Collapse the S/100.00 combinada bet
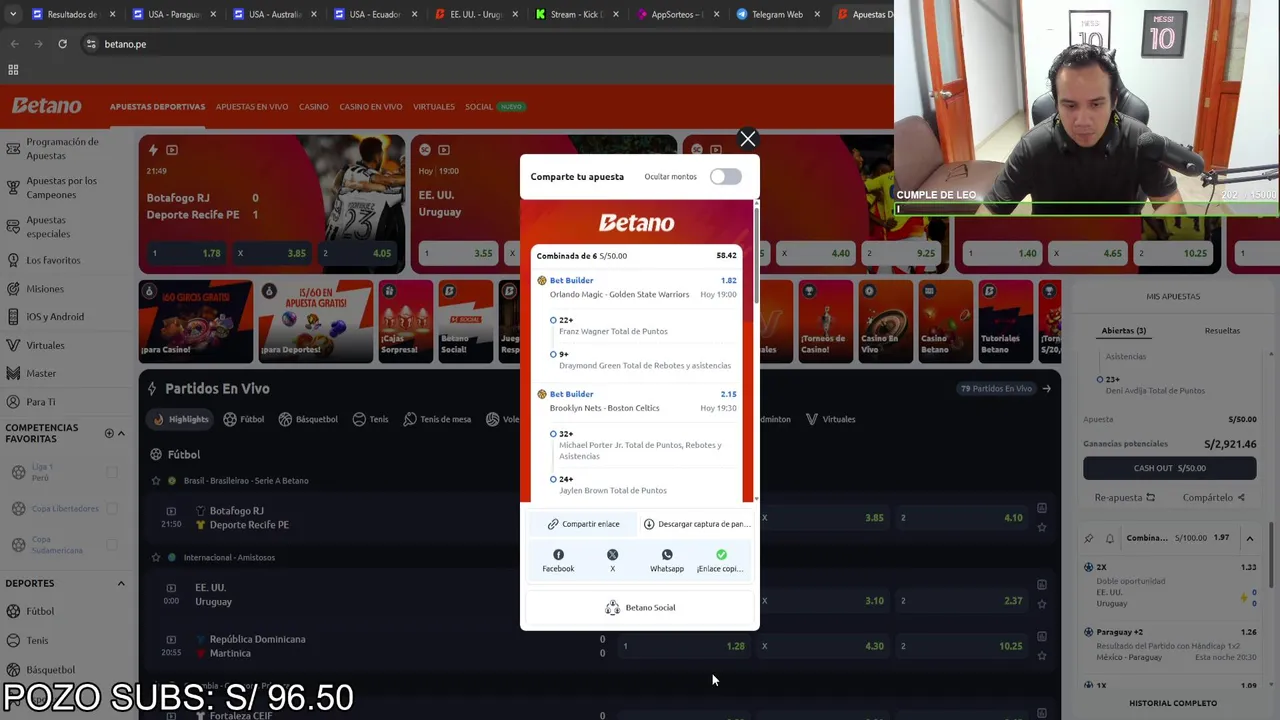The width and height of the screenshot is (1280, 720). (x=1249, y=539)
